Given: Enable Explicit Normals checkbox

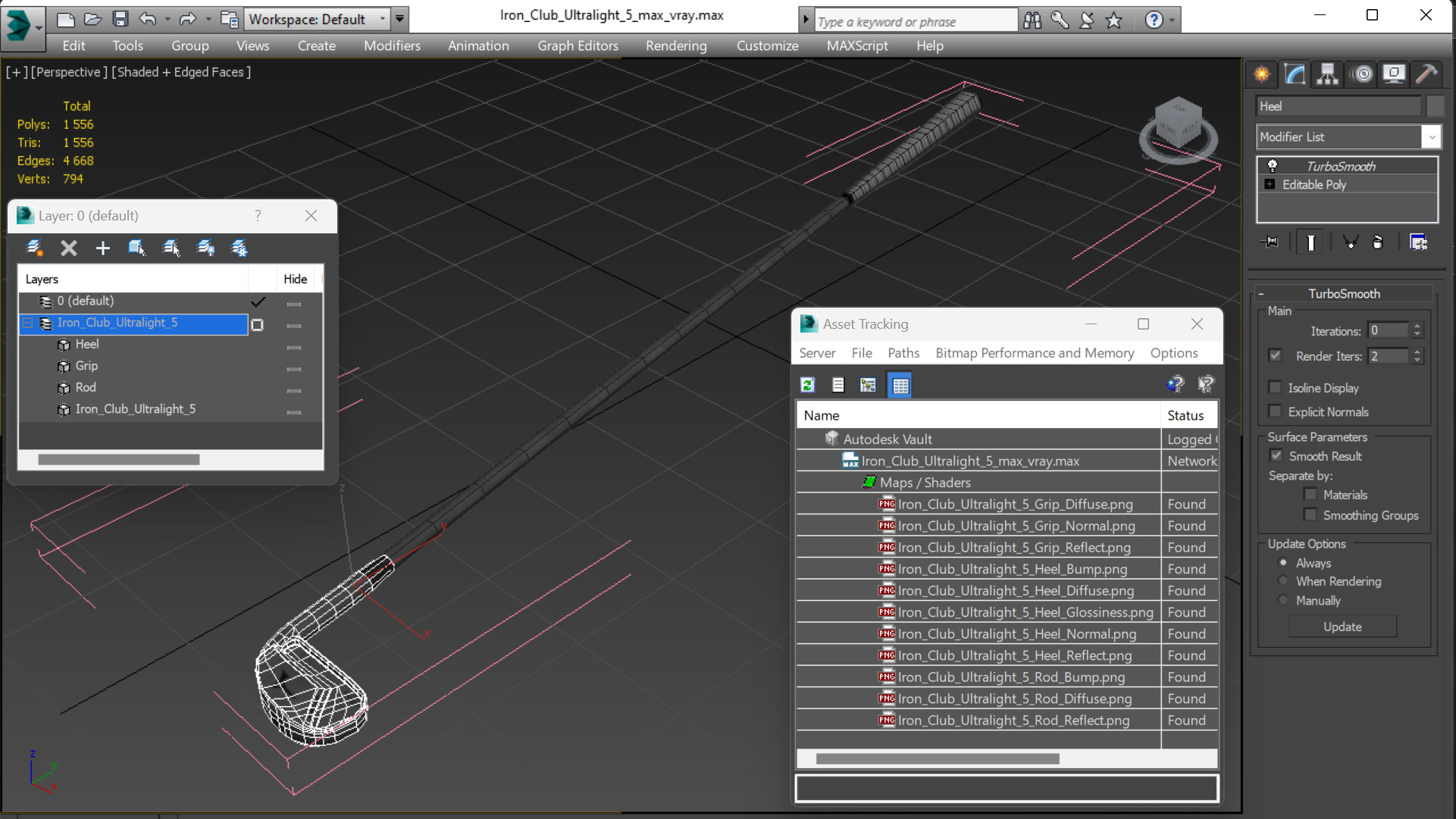Looking at the screenshot, I should tap(1275, 411).
